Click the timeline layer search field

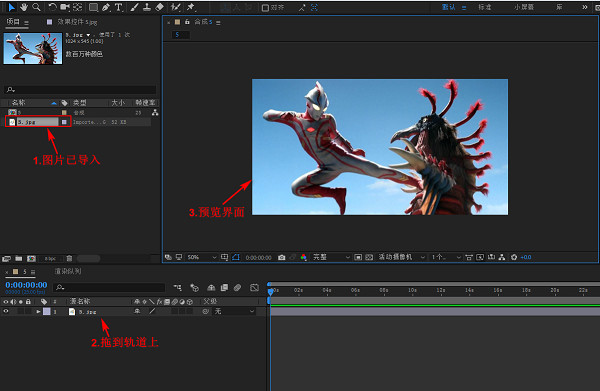tap(109, 287)
